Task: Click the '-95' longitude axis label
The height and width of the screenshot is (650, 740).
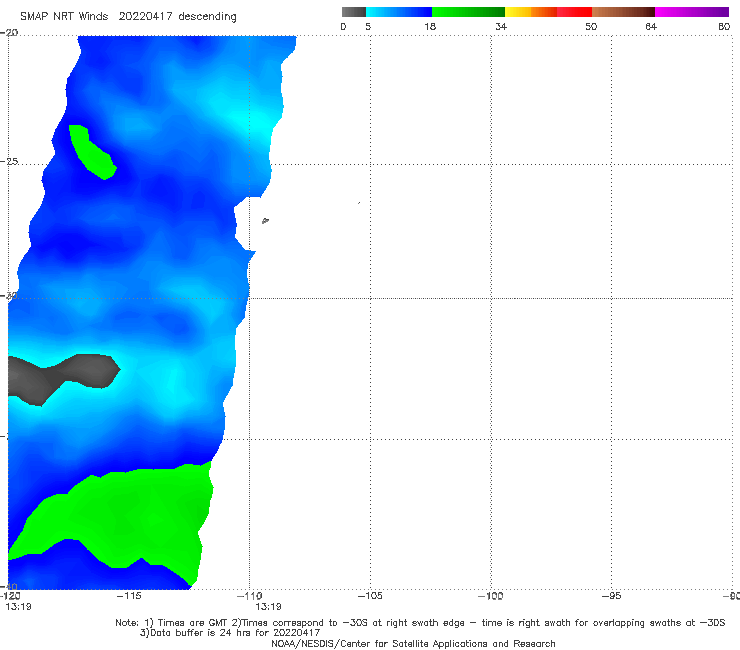Action: pyautogui.click(x=612, y=596)
